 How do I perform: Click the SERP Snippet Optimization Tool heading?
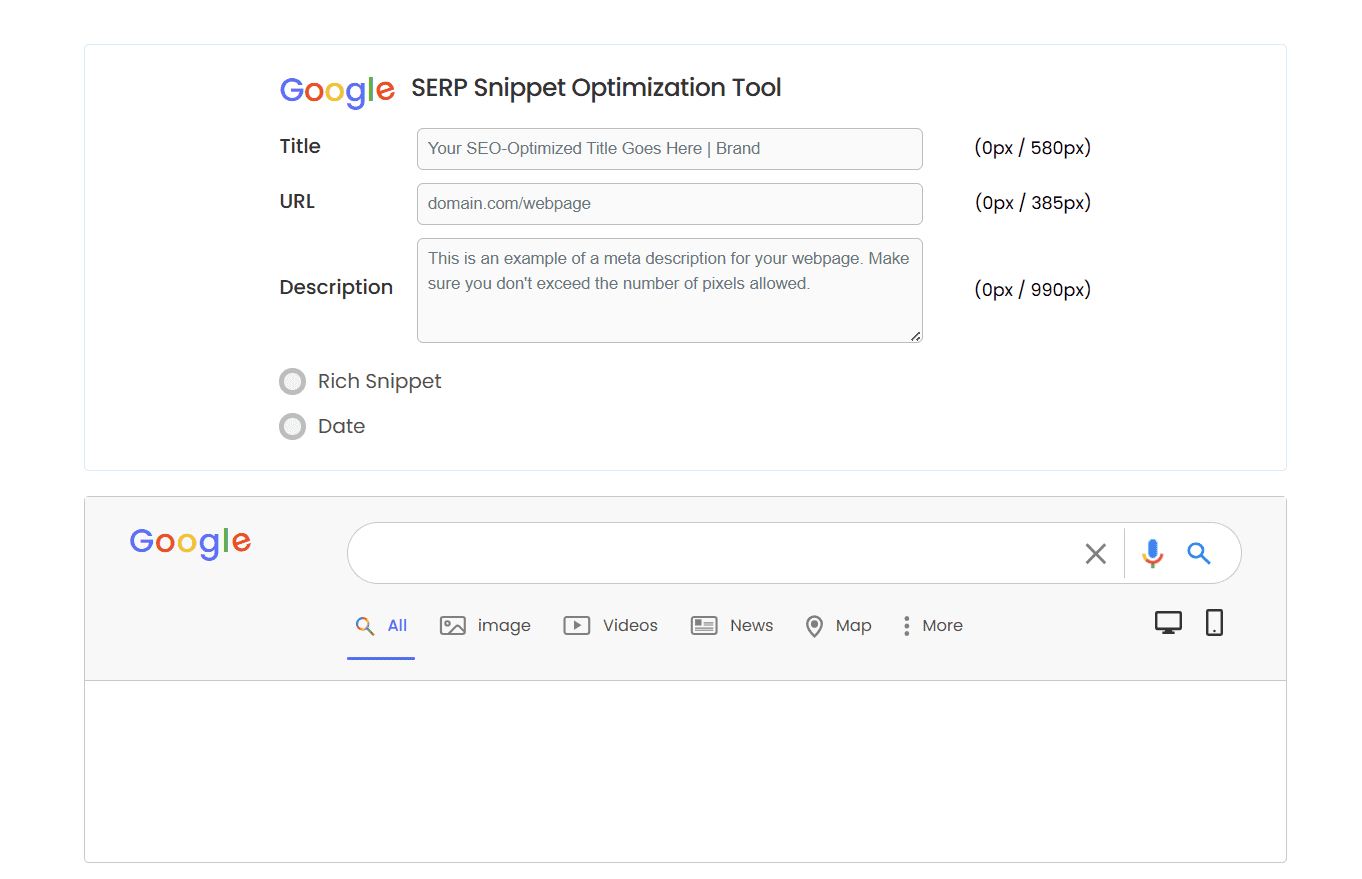596,88
